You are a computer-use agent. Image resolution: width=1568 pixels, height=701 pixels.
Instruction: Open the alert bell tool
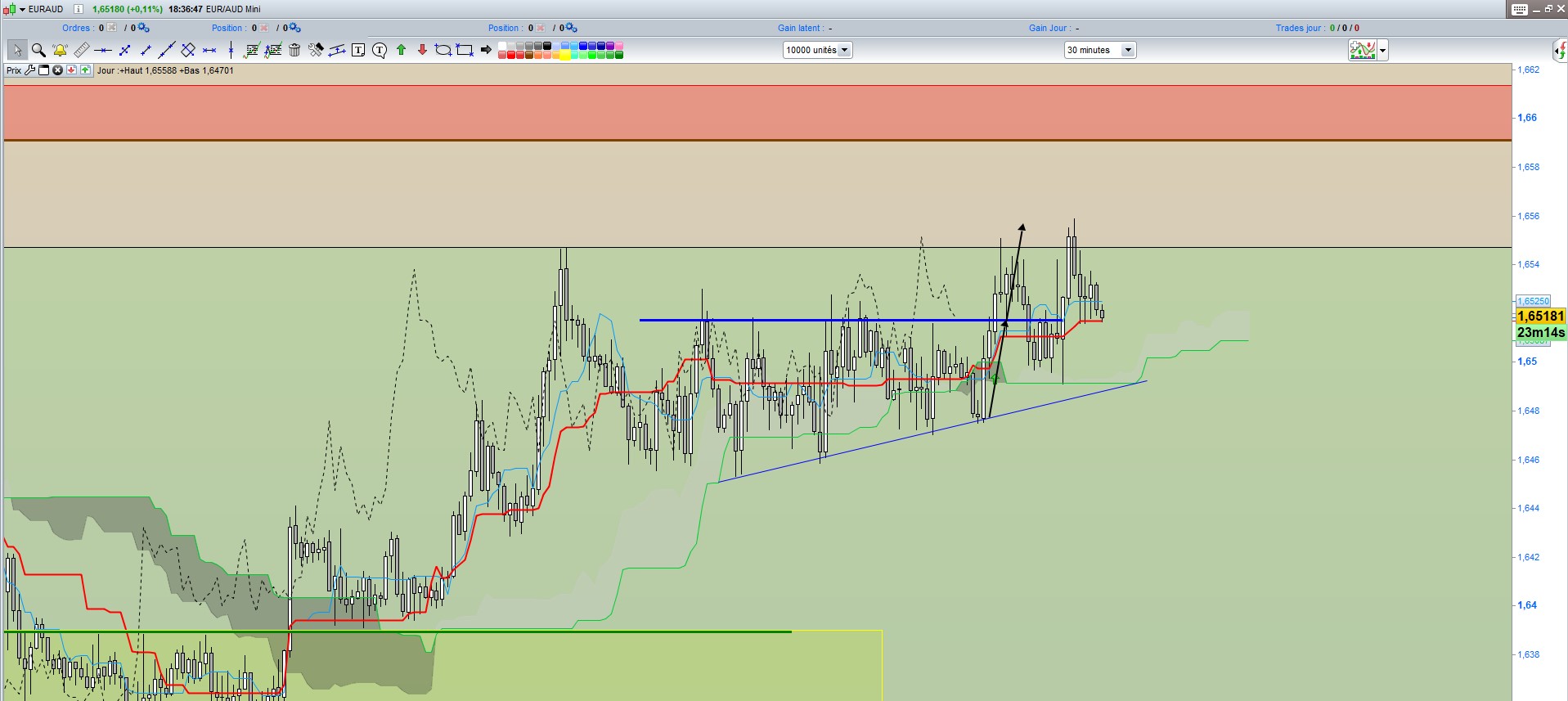(60, 50)
